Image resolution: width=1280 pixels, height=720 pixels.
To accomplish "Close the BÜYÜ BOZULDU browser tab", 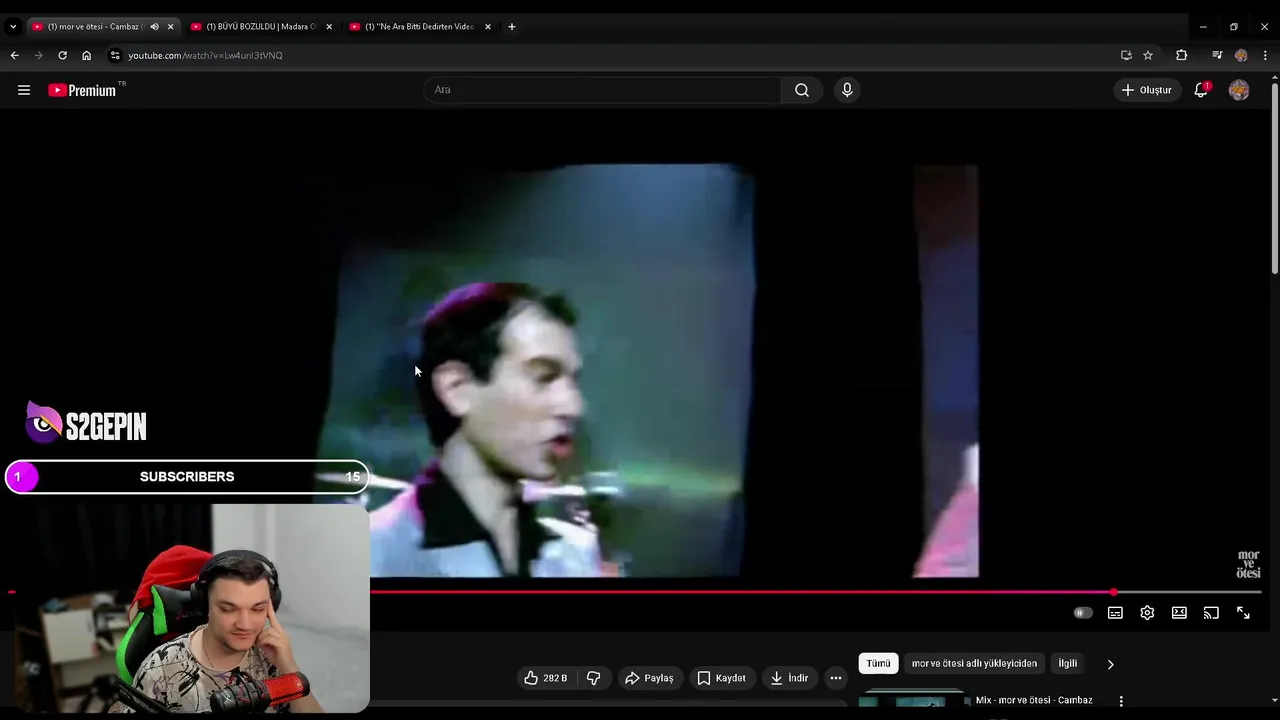I will 329,27.
